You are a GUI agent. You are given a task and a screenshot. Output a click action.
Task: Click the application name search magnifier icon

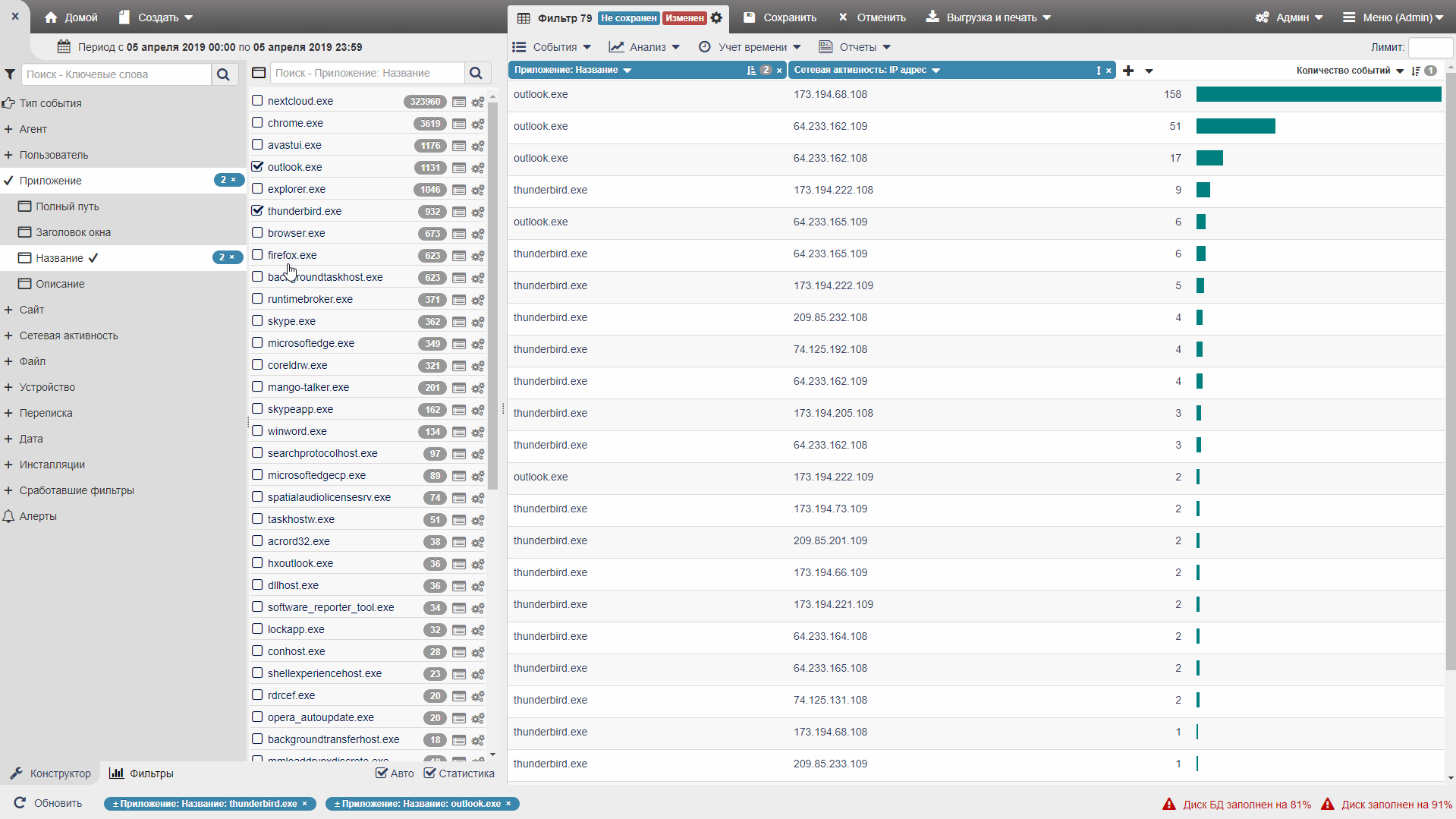(x=476, y=73)
